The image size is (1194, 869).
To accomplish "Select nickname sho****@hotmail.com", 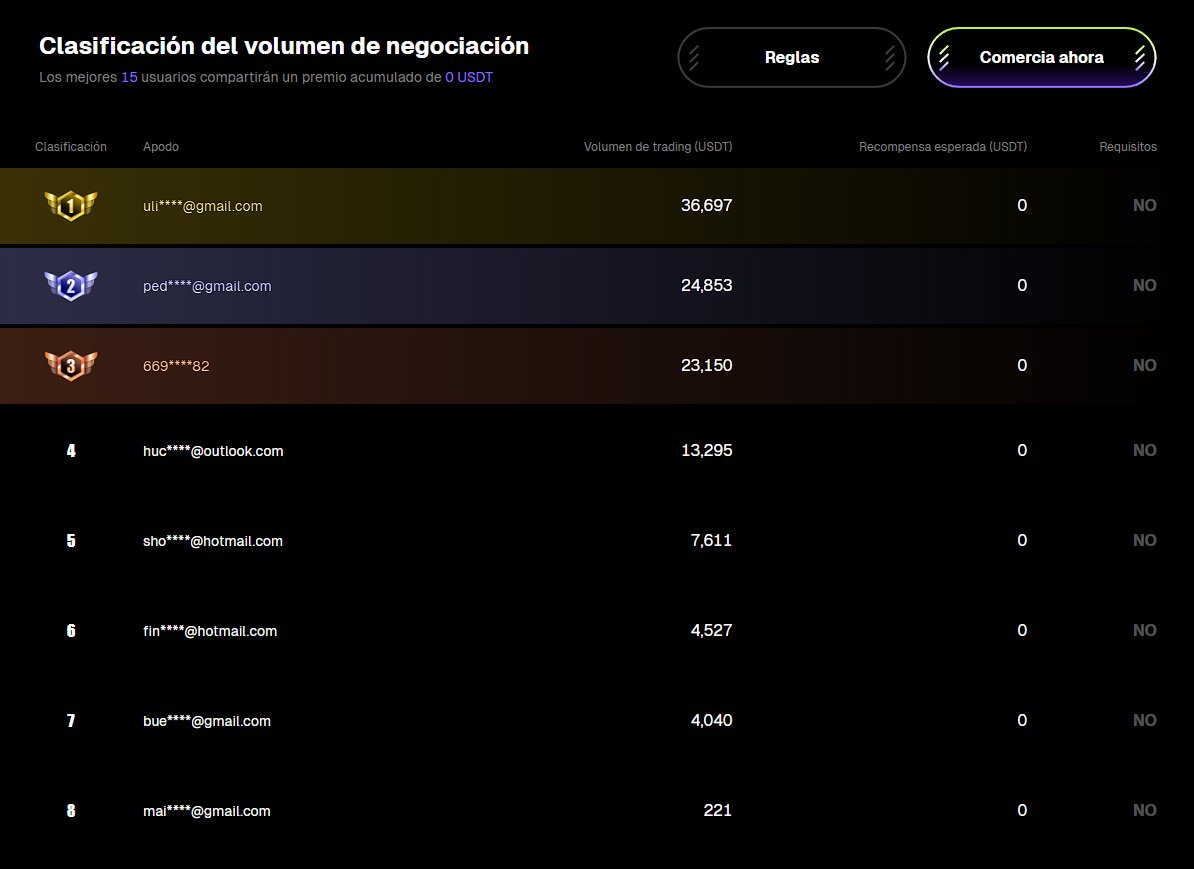I will coord(212,541).
